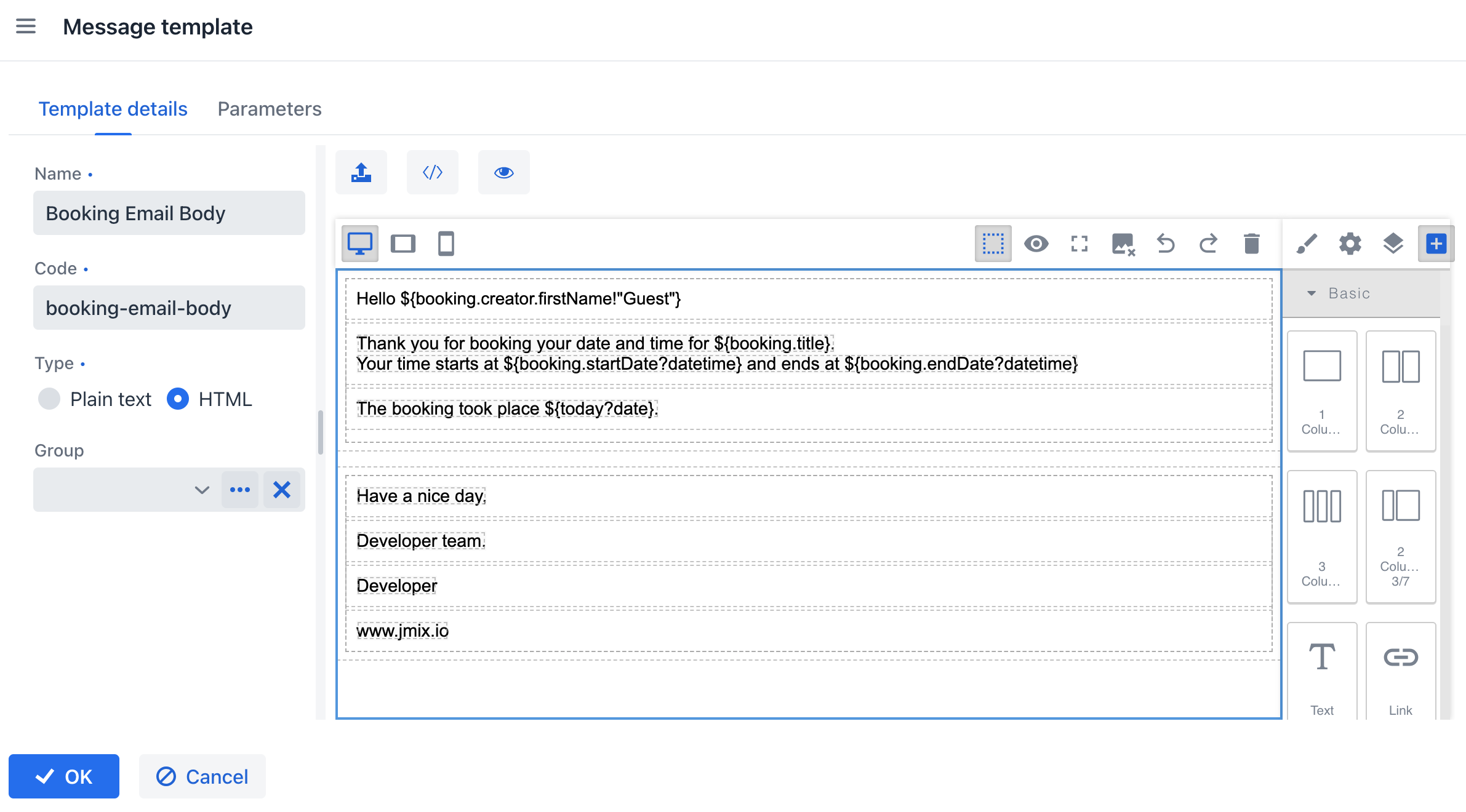This screenshot has width=1466, height=812.
Task: Open the style manager brush icon
Action: [x=1307, y=244]
